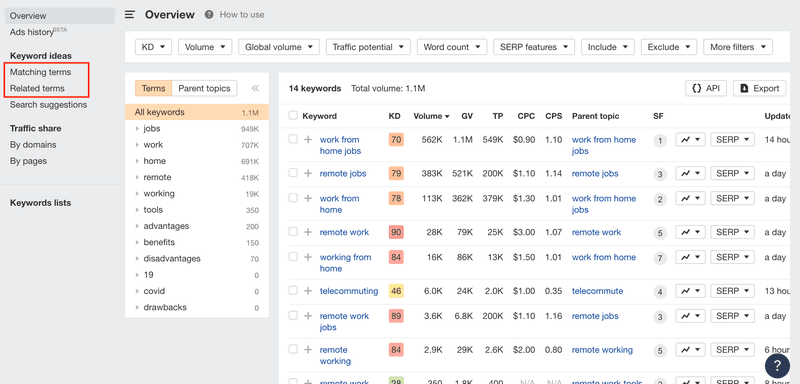
Task: Open the Volume filter dropdown
Action: (x=205, y=47)
